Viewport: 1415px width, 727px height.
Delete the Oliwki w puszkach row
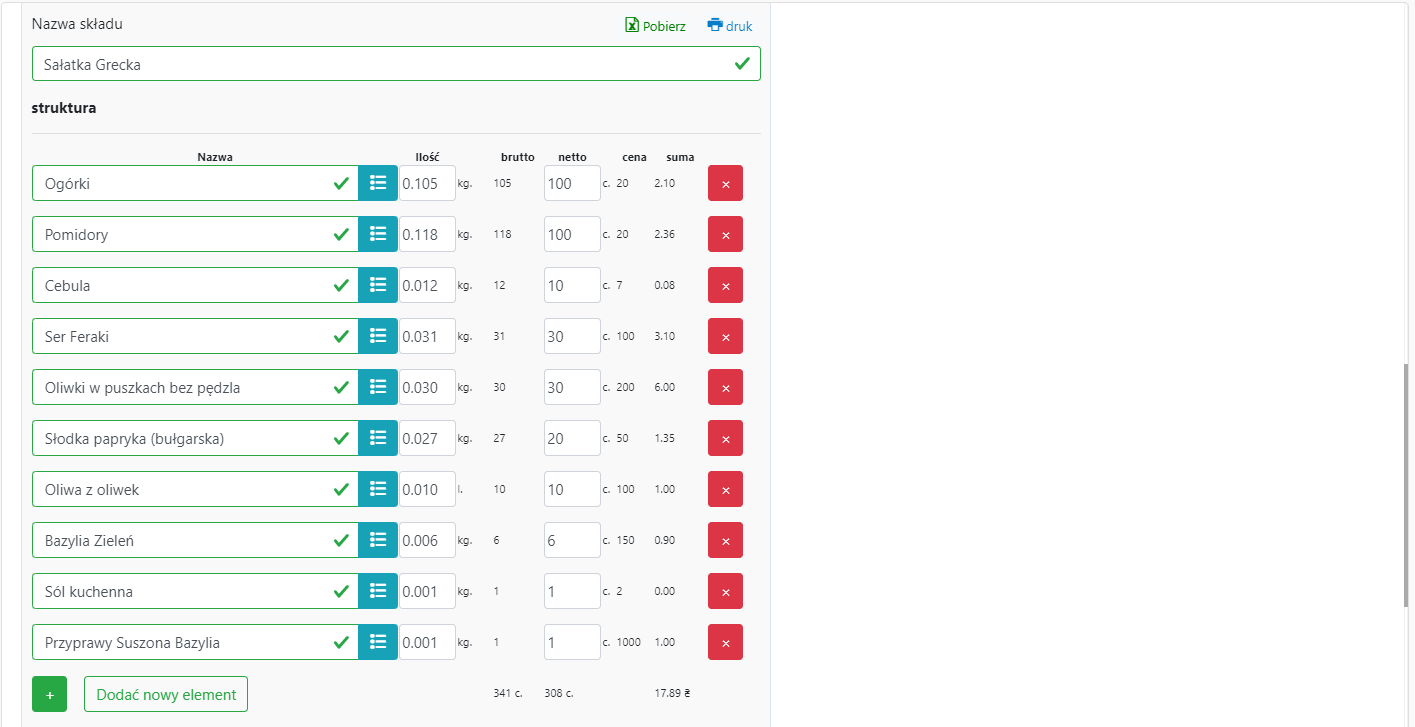click(725, 388)
